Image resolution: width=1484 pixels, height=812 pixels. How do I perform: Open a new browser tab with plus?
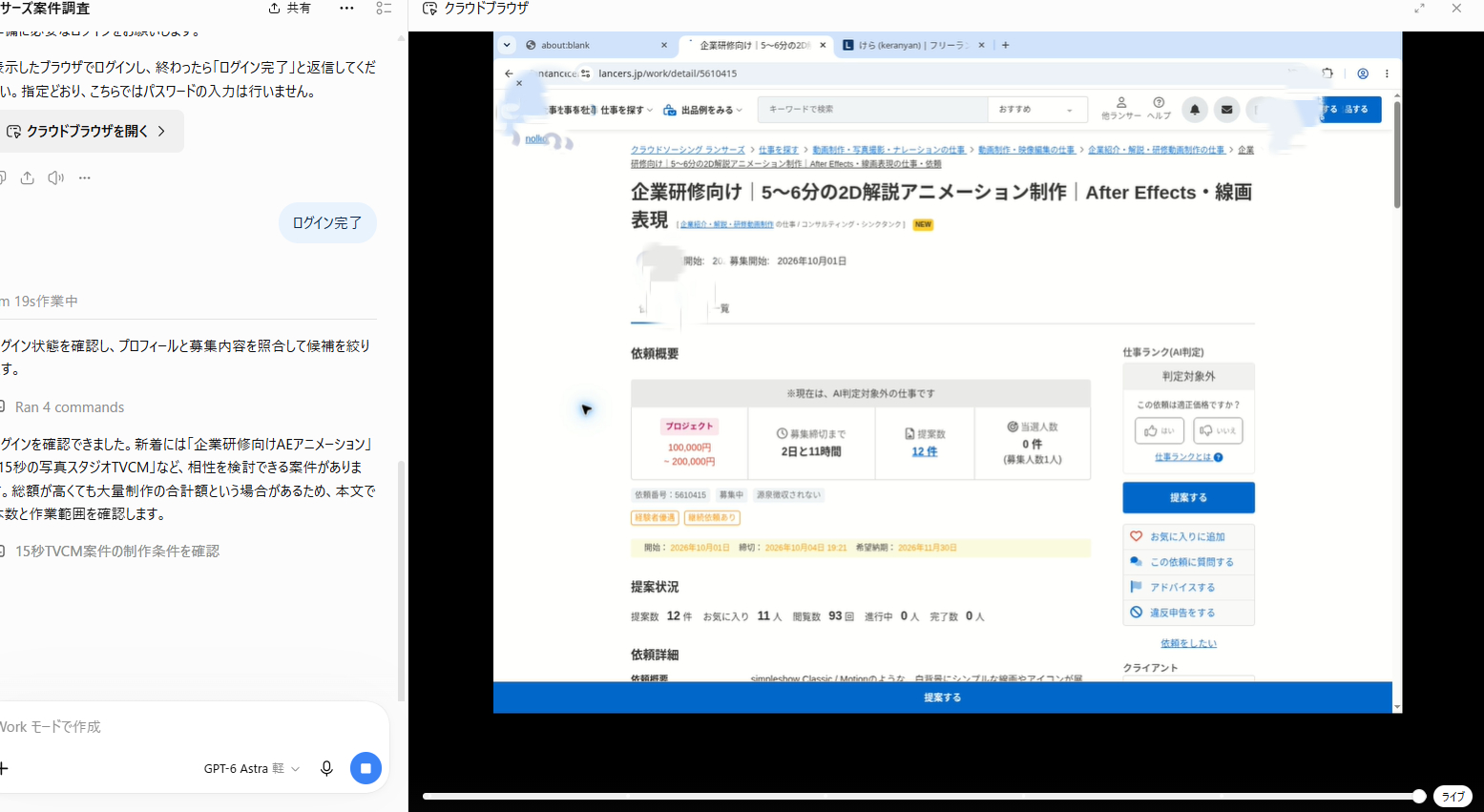pyautogui.click(x=1005, y=45)
